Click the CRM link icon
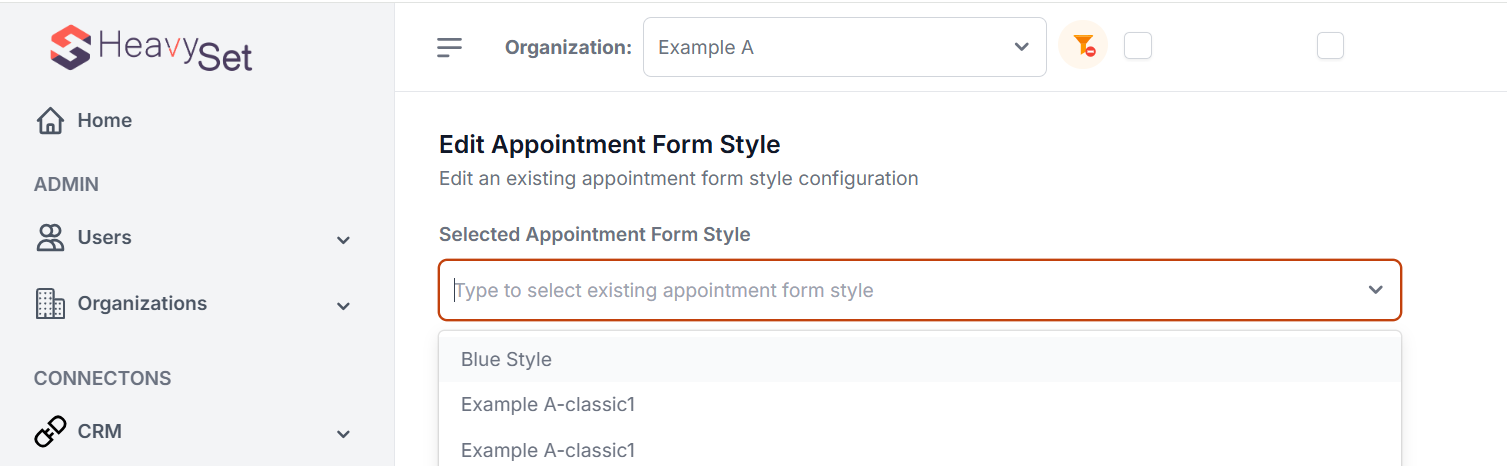This screenshot has width=1507, height=466. click(50, 432)
